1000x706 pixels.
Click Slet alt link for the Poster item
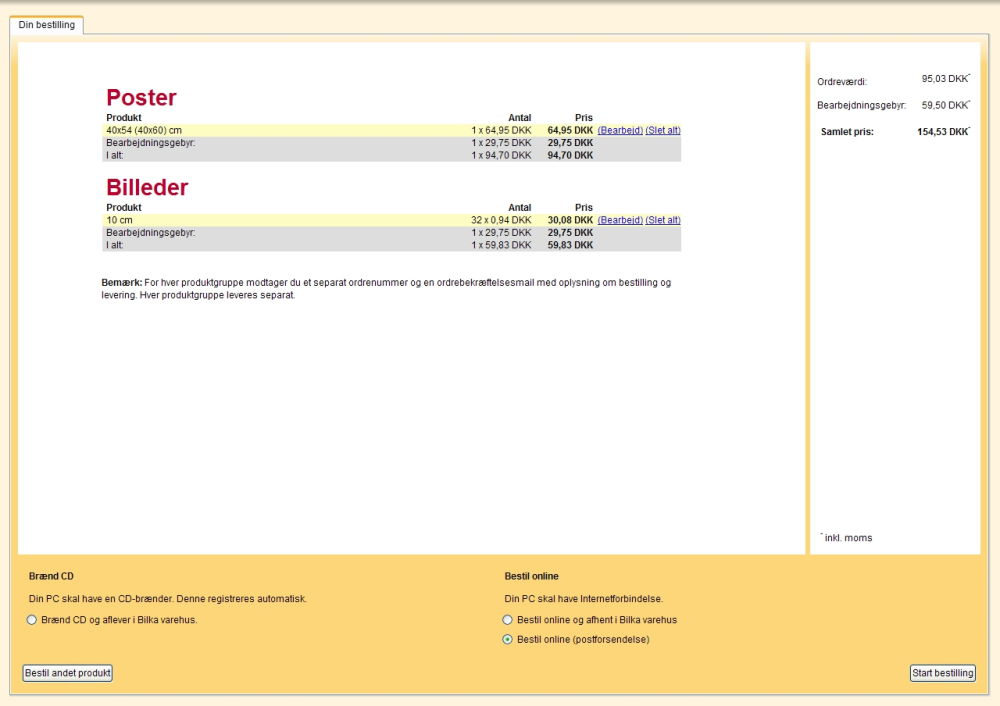(x=663, y=130)
